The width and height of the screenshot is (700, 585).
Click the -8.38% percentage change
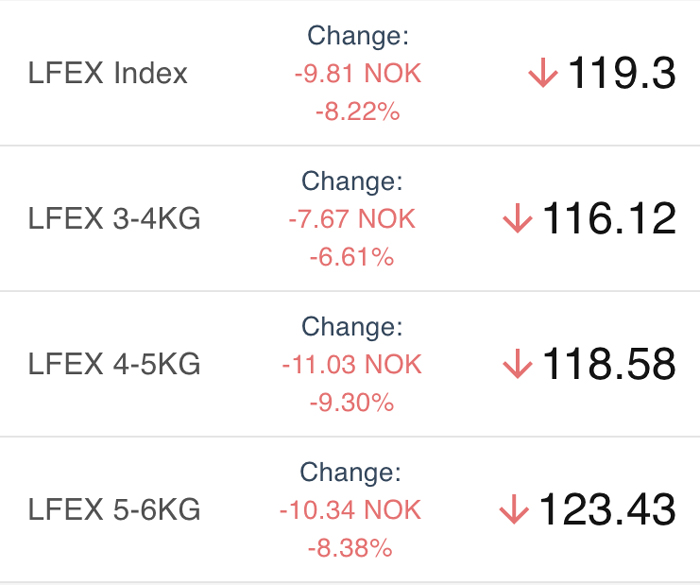[350, 548]
